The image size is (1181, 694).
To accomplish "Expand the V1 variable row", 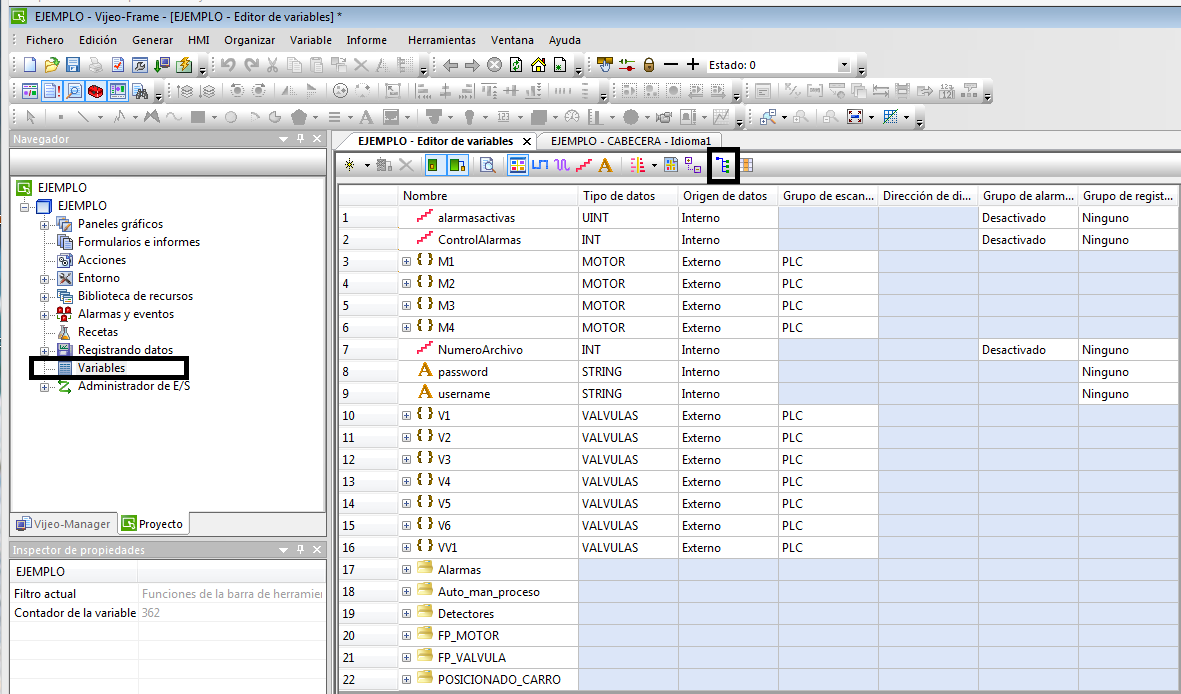I will pyautogui.click(x=406, y=415).
